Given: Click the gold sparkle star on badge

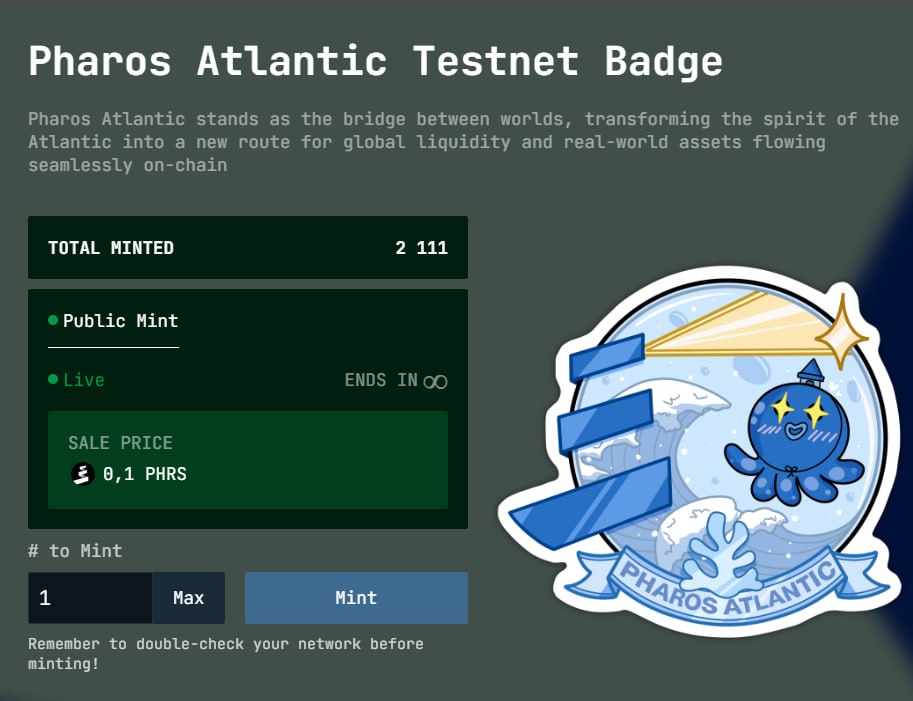Looking at the screenshot, I should [x=841, y=333].
